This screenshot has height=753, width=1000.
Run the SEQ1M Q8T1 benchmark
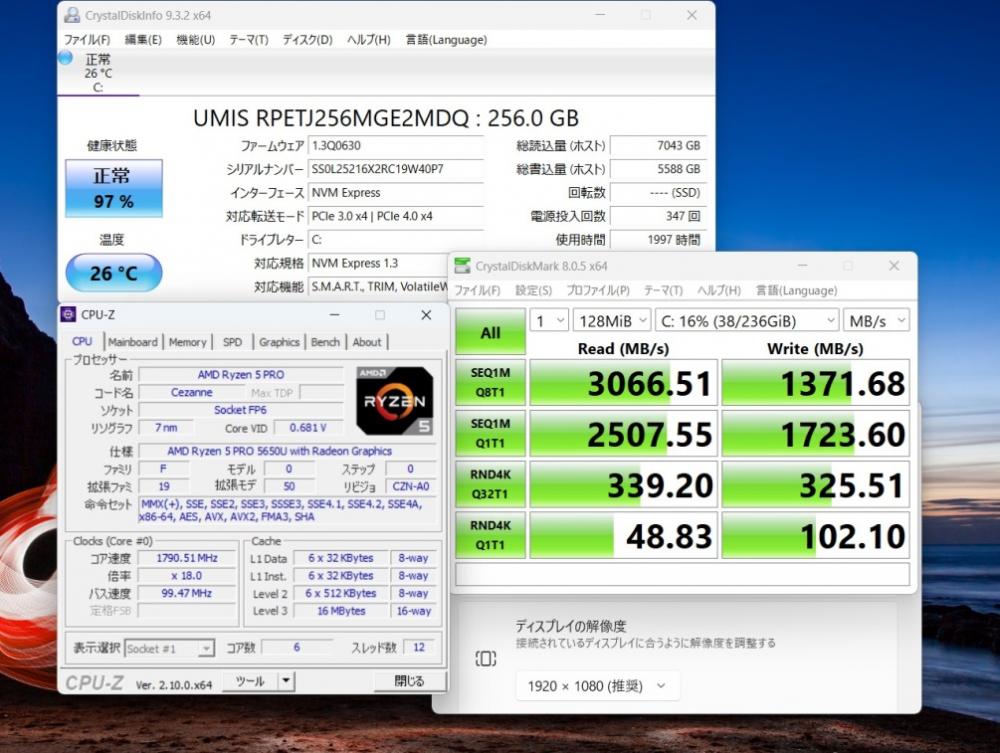(490, 383)
